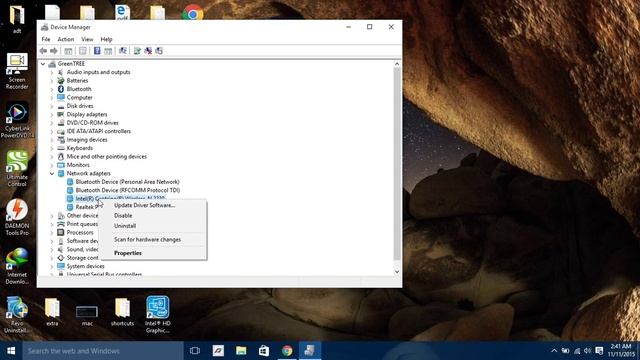Collapse the Network adapters category arrow
This screenshot has width=640, height=360.
(52, 173)
